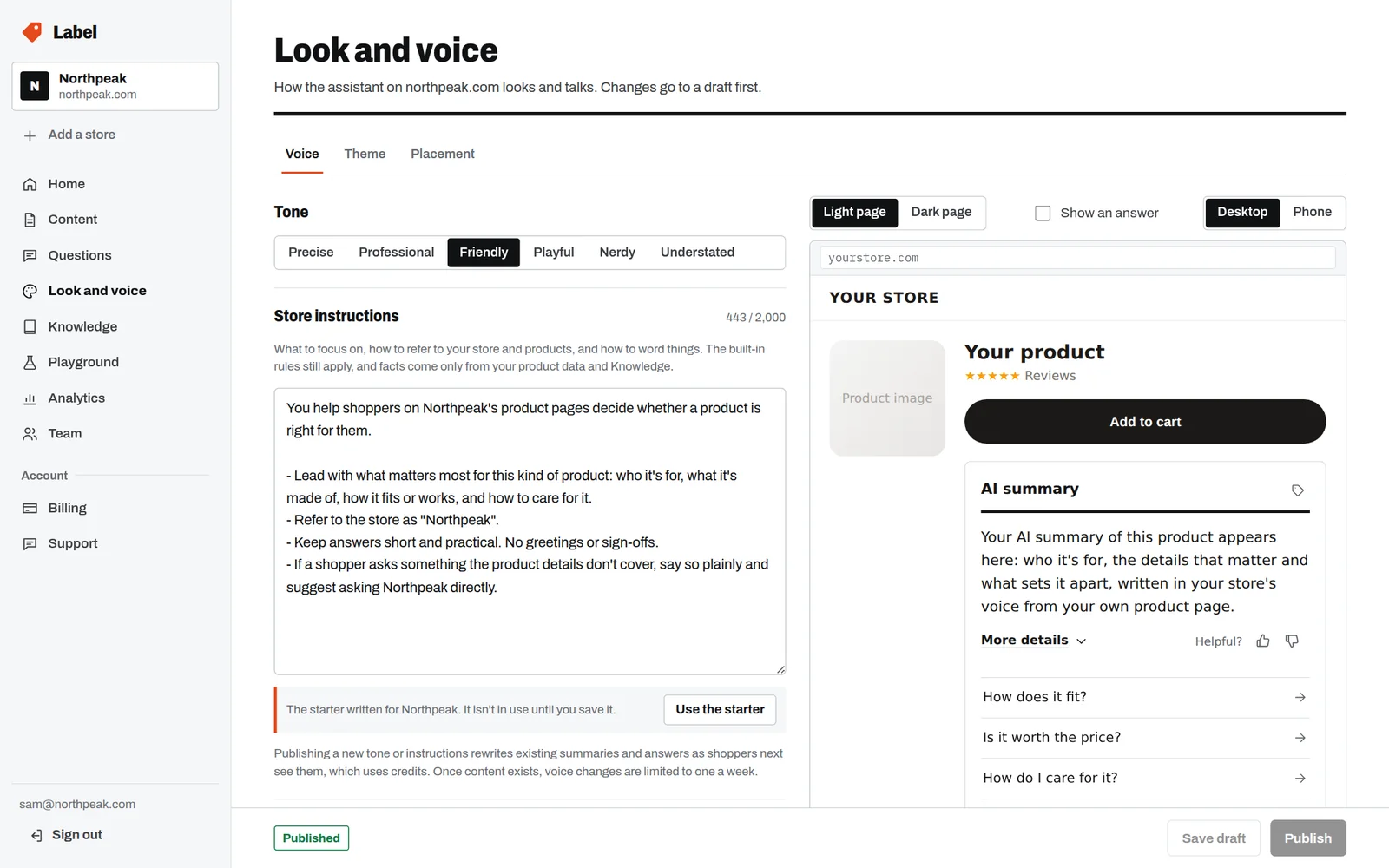Open the Voice tab
The height and width of the screenshot is (868, 1389).
[302, 154]
